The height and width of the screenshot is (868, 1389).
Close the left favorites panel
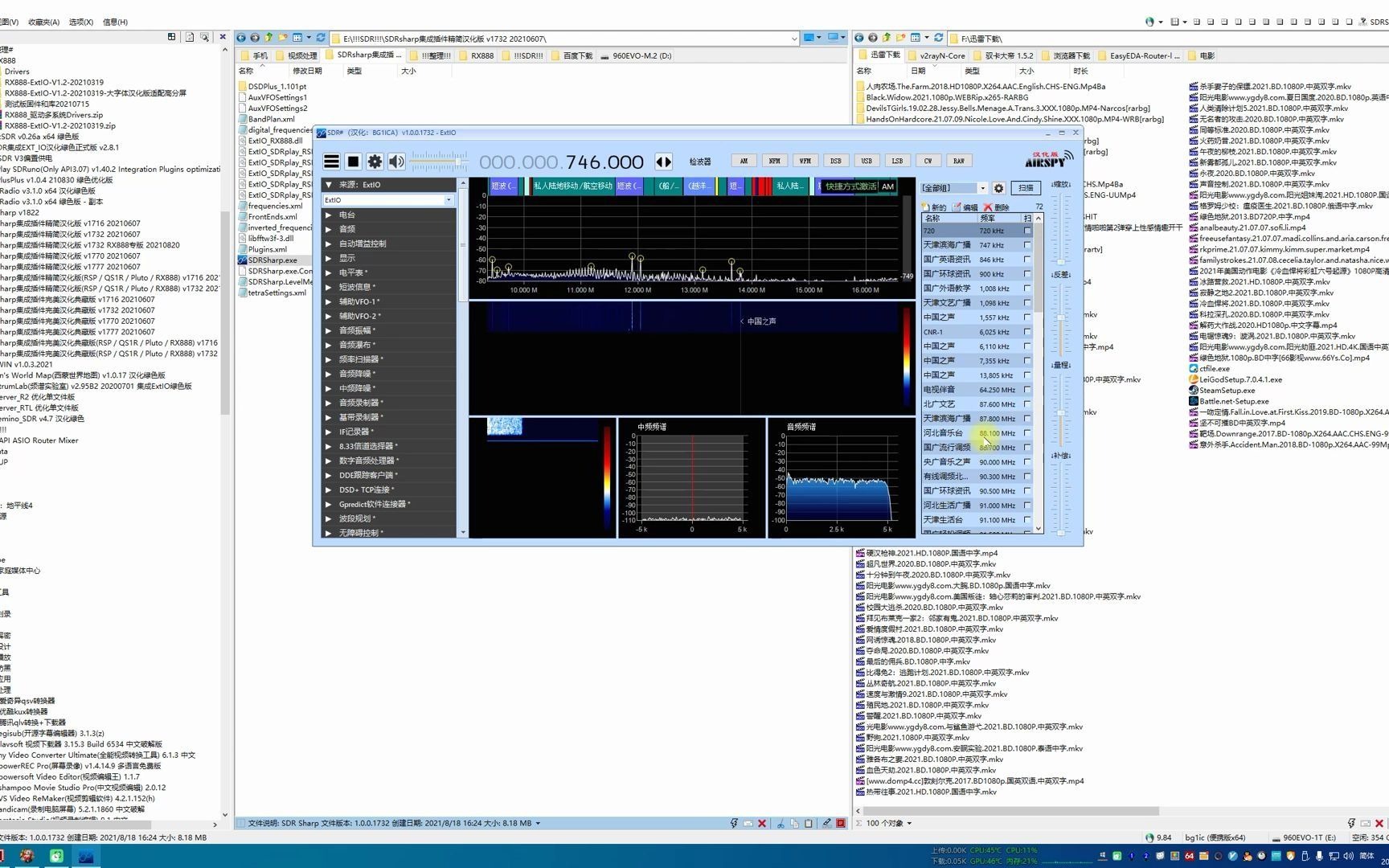223,37
